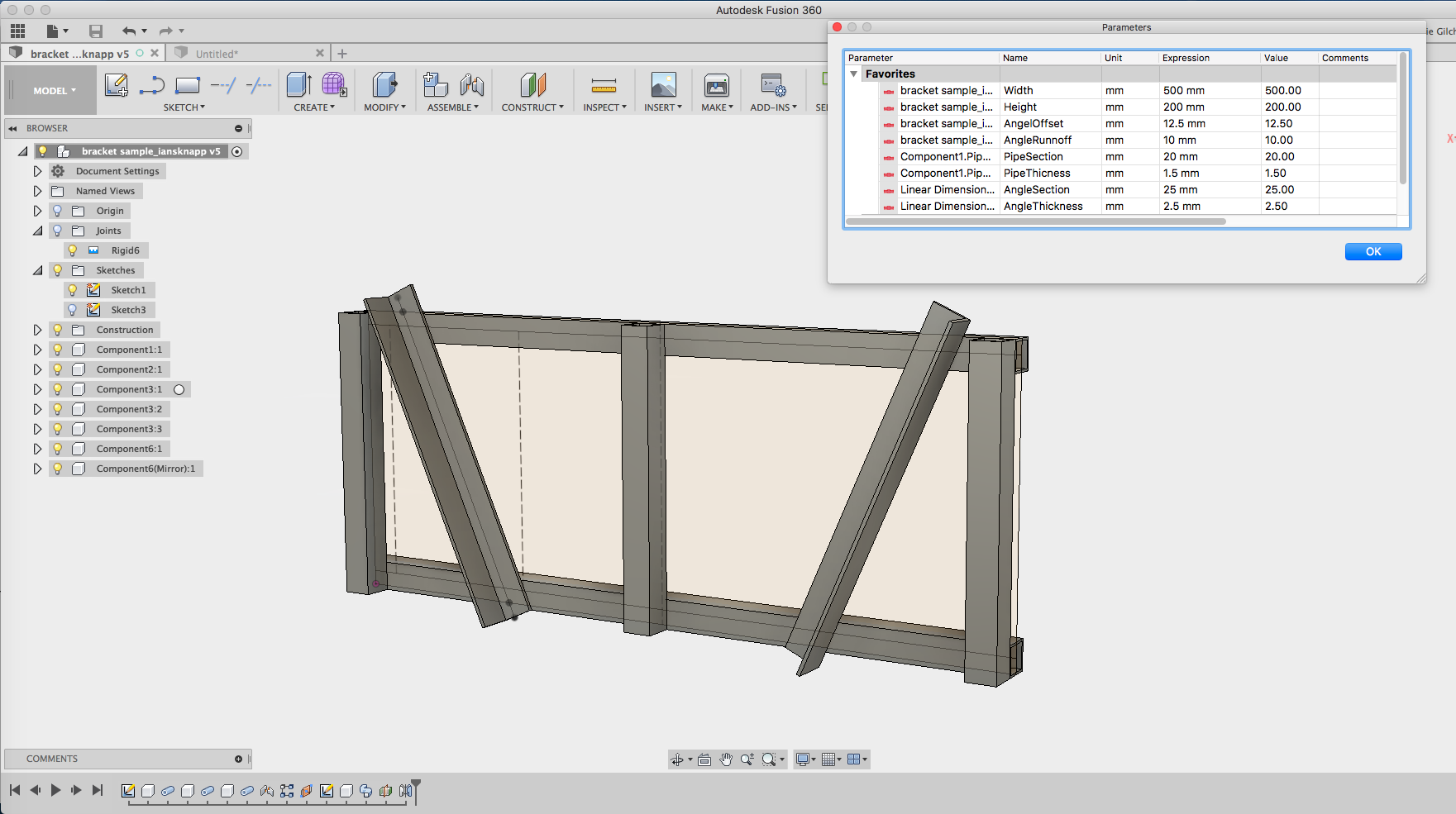Expand the Construction folder in browser

[x=37, y=329]
